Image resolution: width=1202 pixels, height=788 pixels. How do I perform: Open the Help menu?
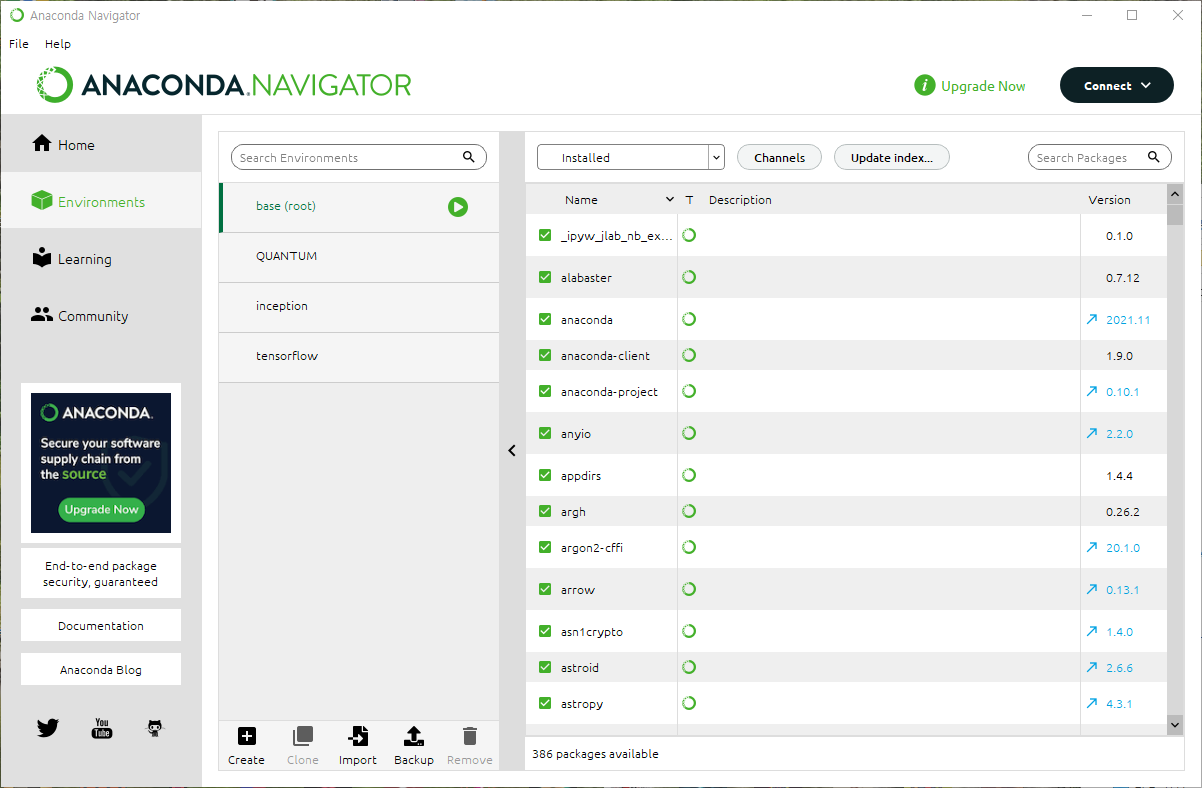58,44
